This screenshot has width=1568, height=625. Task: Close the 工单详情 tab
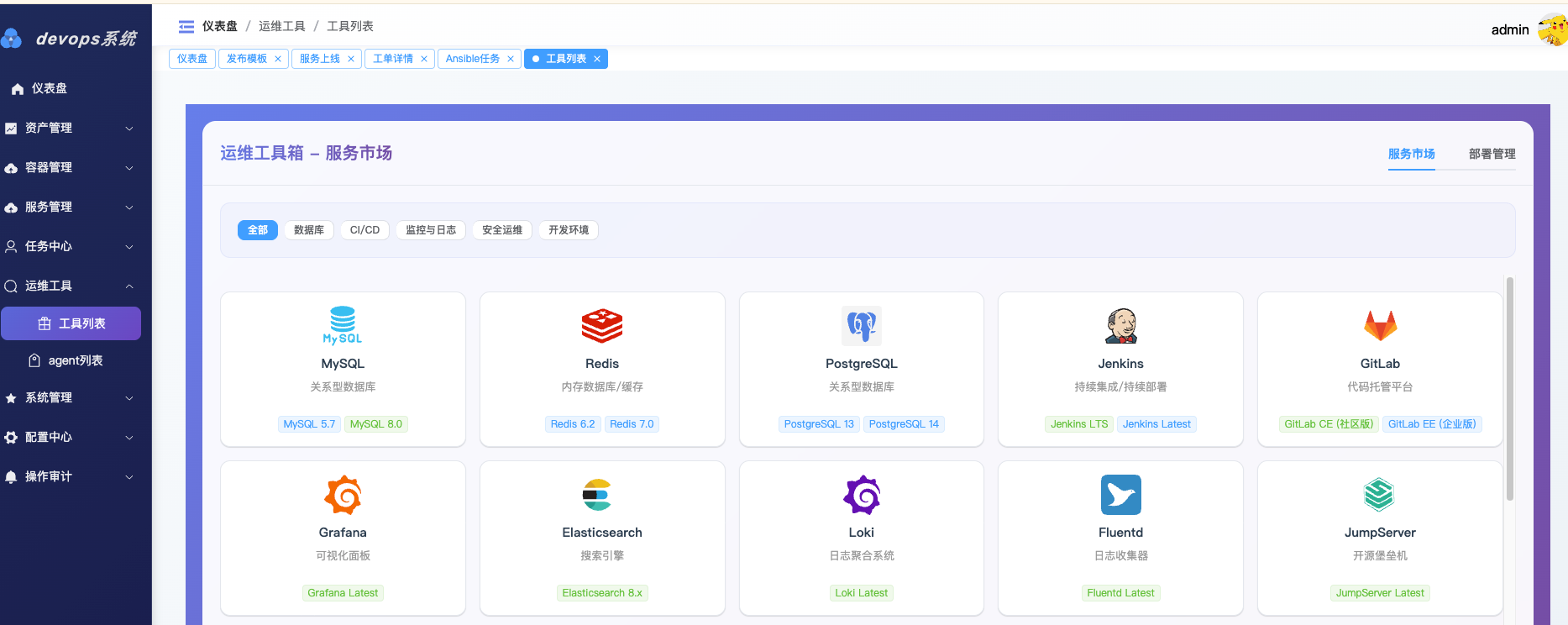424,59
